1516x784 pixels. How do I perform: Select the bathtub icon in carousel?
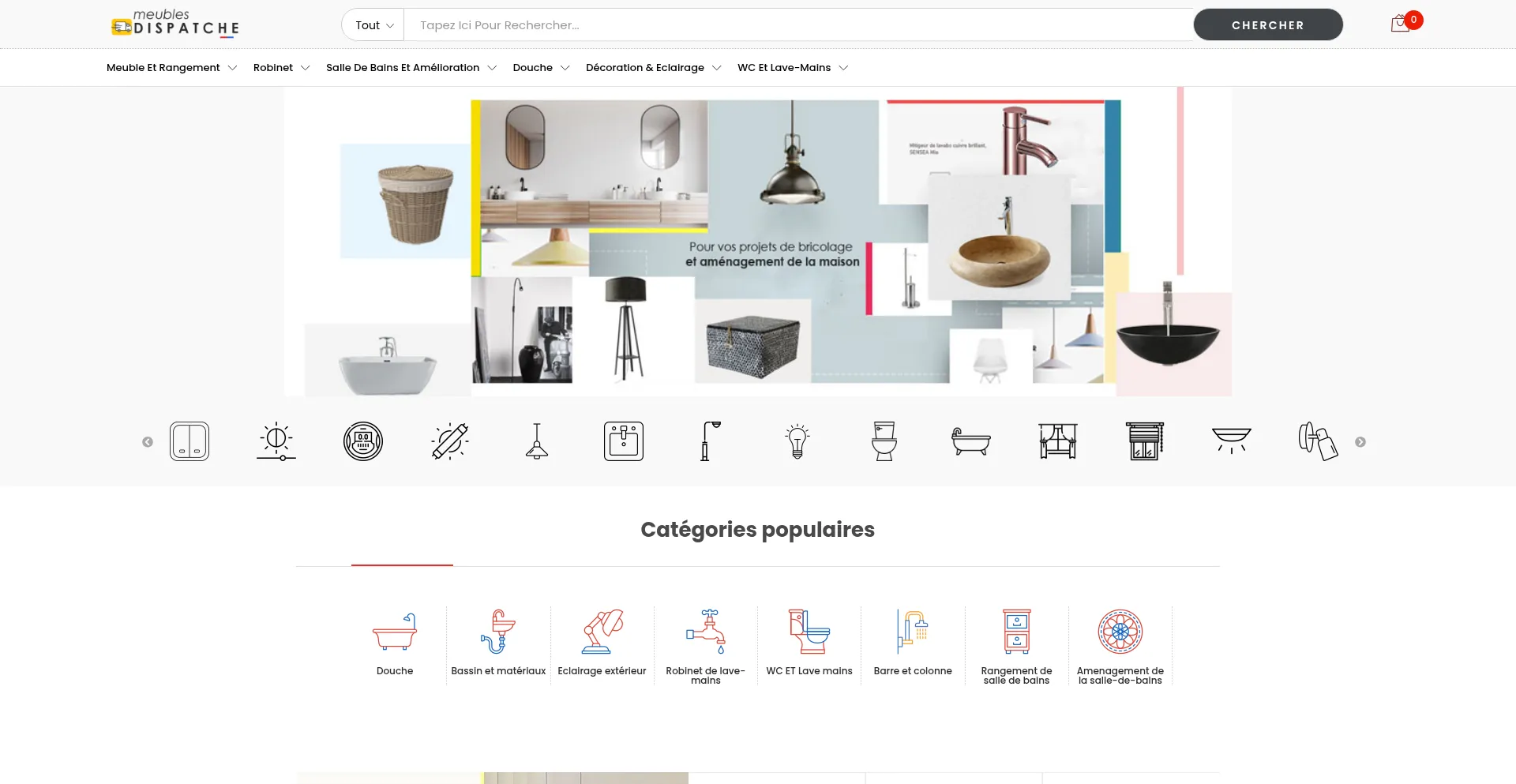pyautogui.click(x=970, y=441)
